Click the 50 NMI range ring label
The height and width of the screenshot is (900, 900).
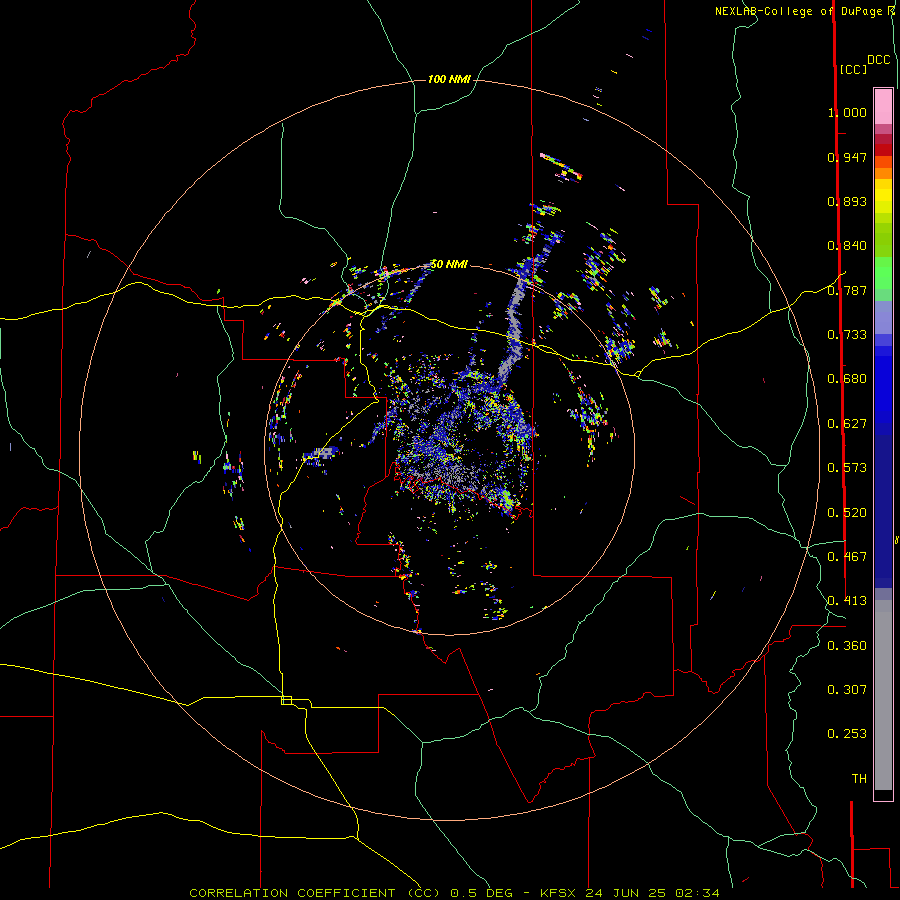click(x=449, y=264)
